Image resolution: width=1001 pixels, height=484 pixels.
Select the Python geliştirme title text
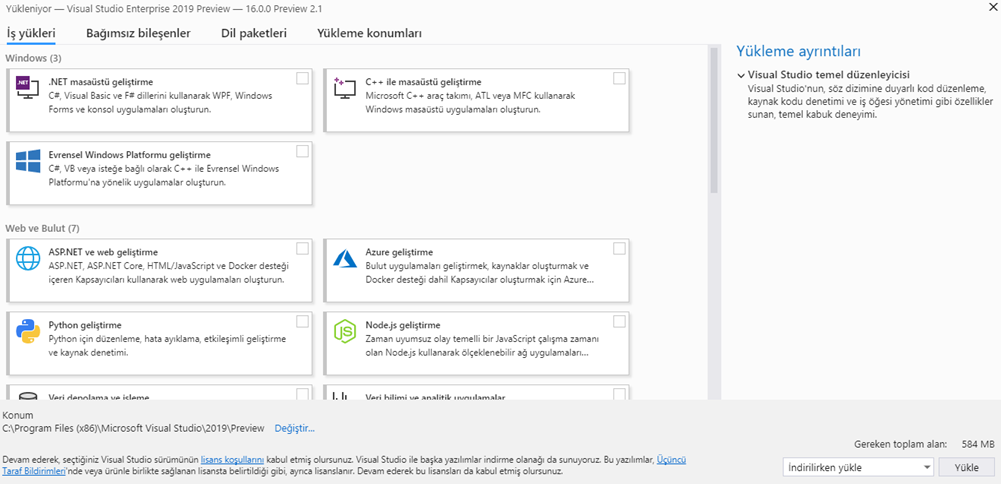[x=85, y=324]
